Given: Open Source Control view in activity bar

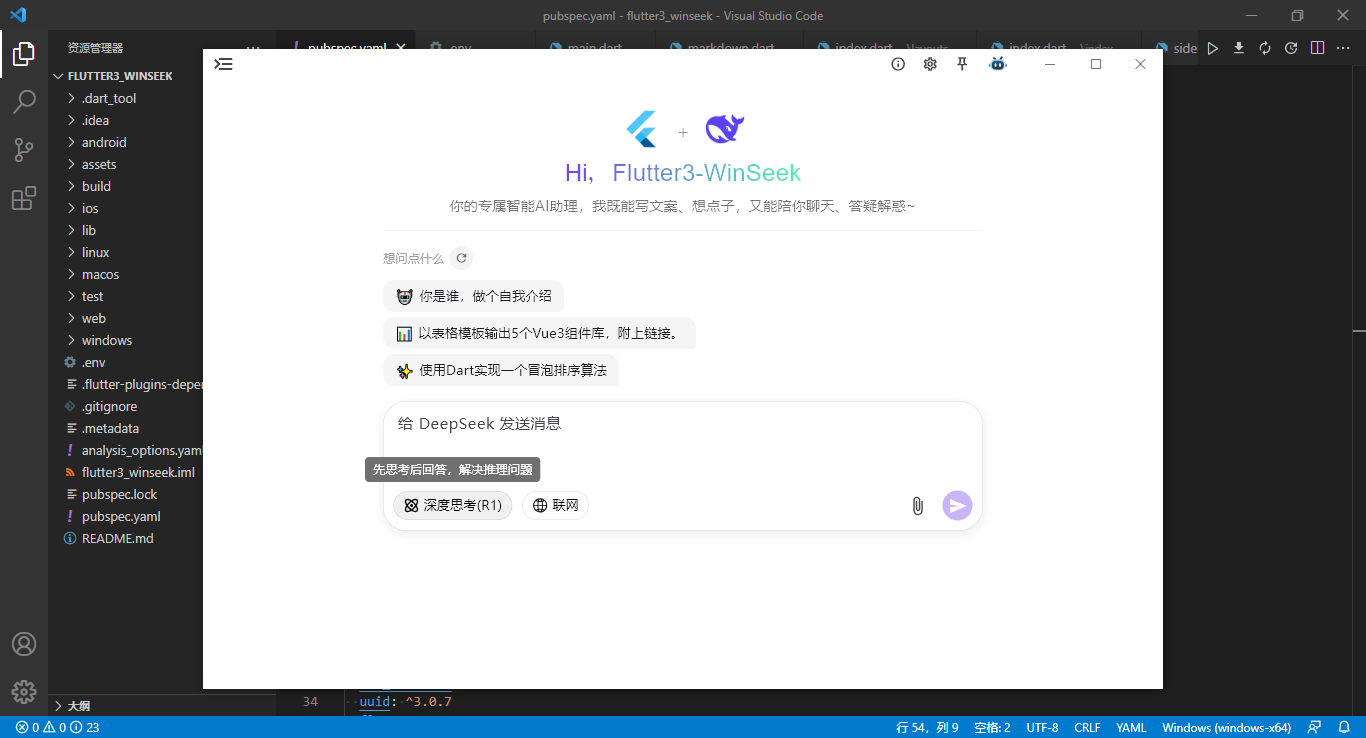Looking at the screenshot, I should [x=24, y=149].
